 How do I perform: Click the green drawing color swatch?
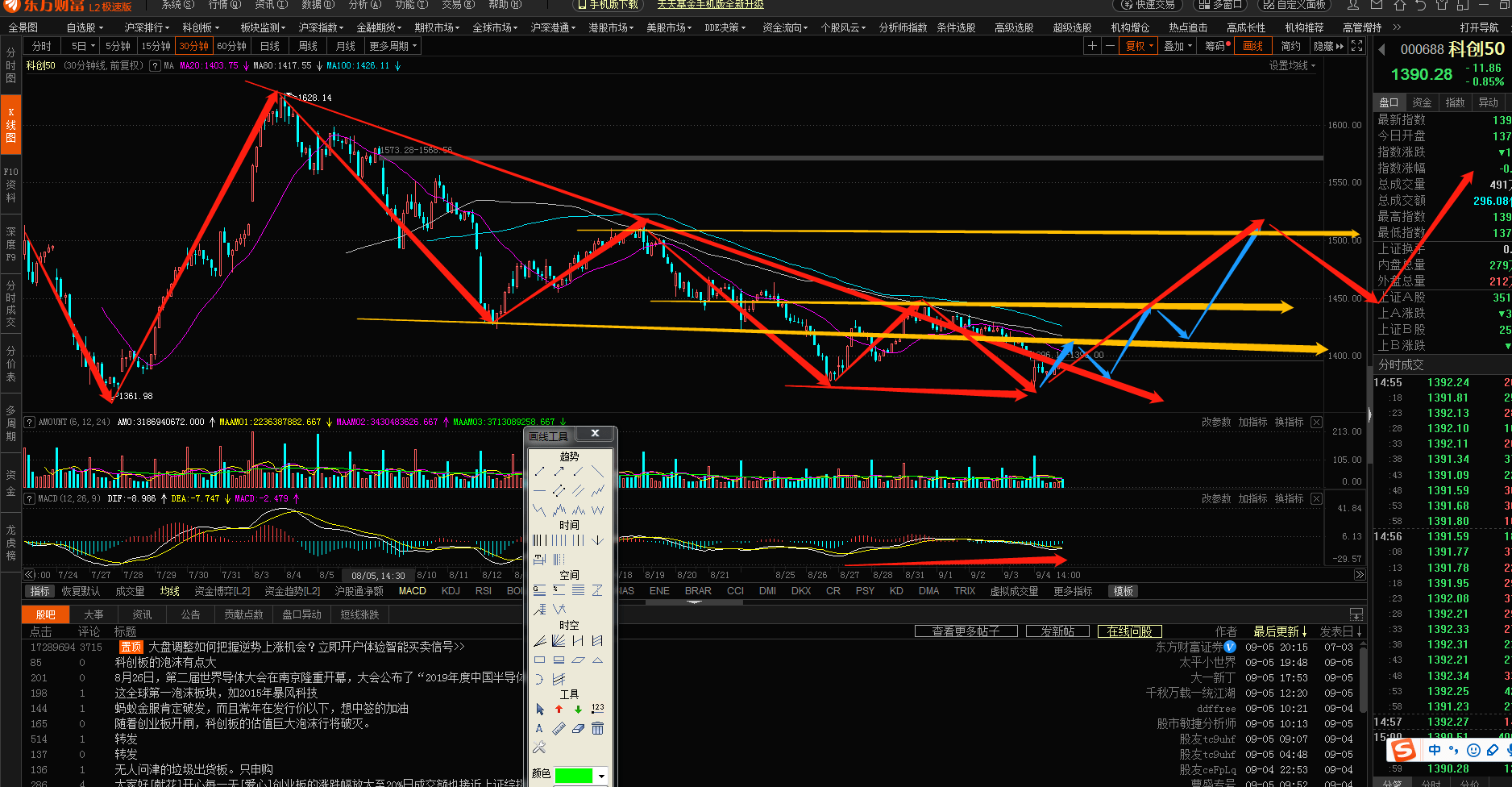[574, 776]
